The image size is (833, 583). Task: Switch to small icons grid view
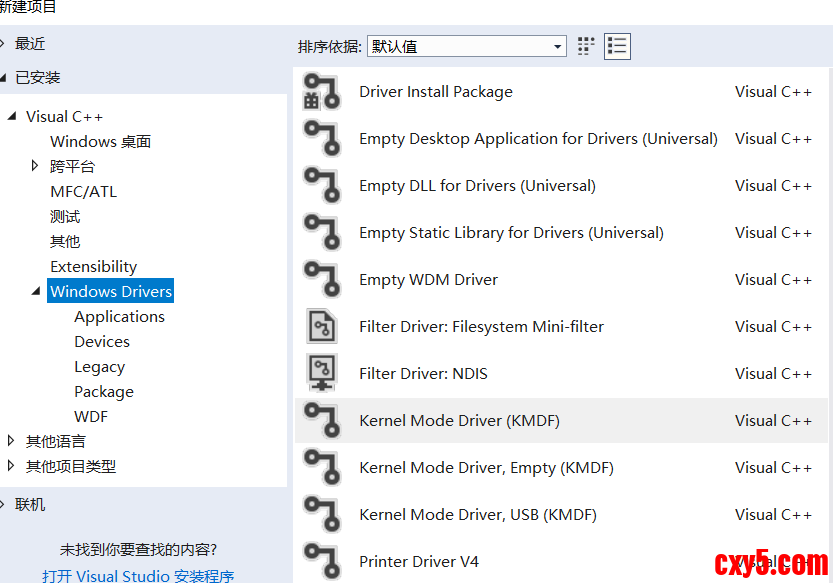(586, 46)
